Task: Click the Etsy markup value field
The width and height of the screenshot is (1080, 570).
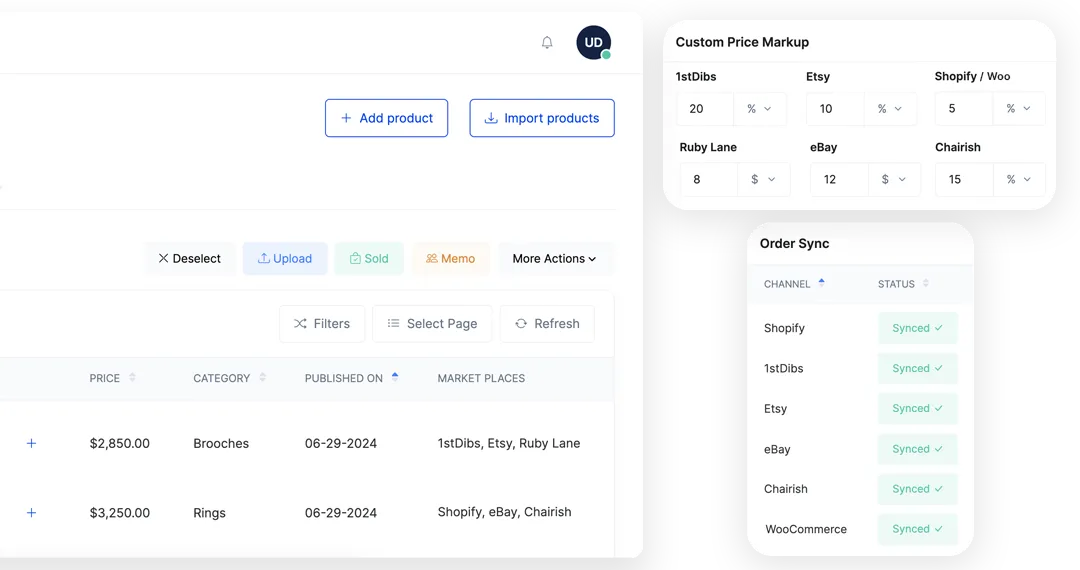Action: click(835, 109)
